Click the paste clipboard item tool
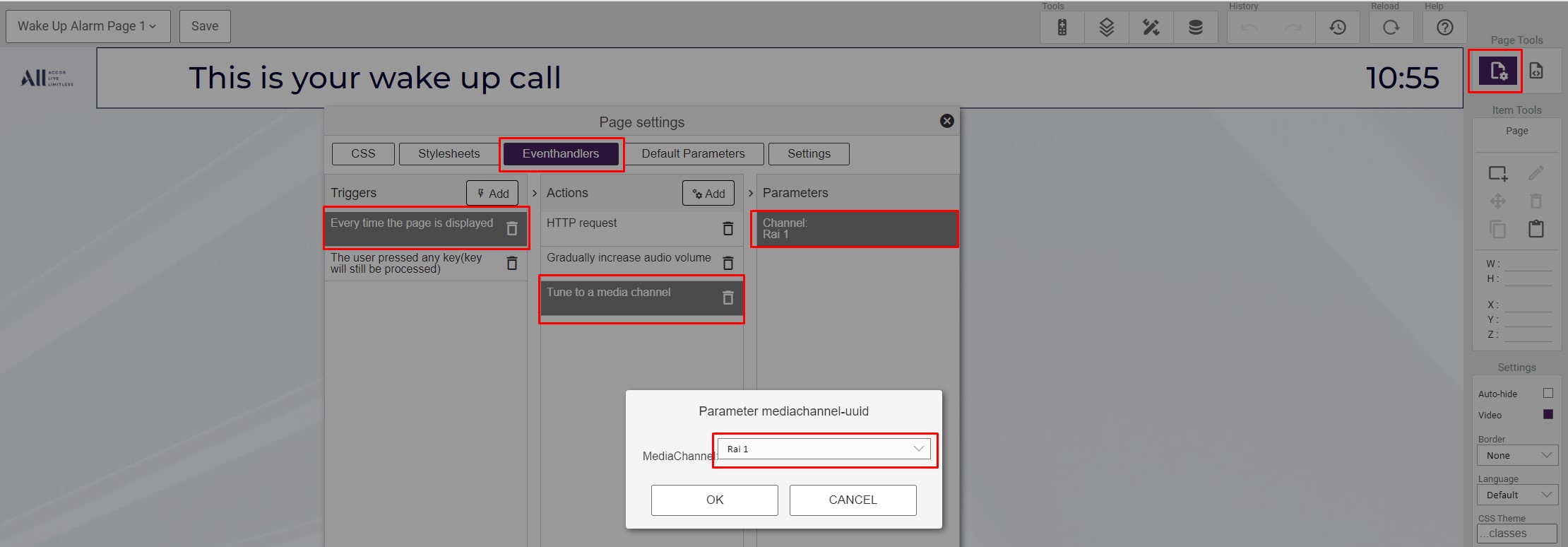Viewport: 1568px width, 547px height. pyautogui.click(x=1536, y=229)
